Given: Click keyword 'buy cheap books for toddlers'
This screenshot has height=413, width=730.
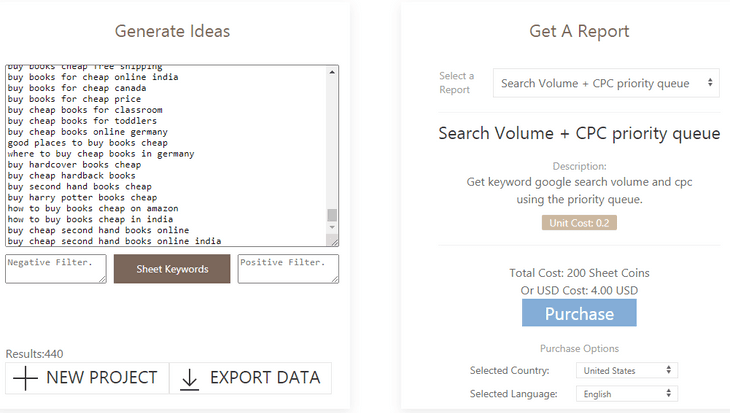Looking at the screenshot, I should [x=82, y=121].
